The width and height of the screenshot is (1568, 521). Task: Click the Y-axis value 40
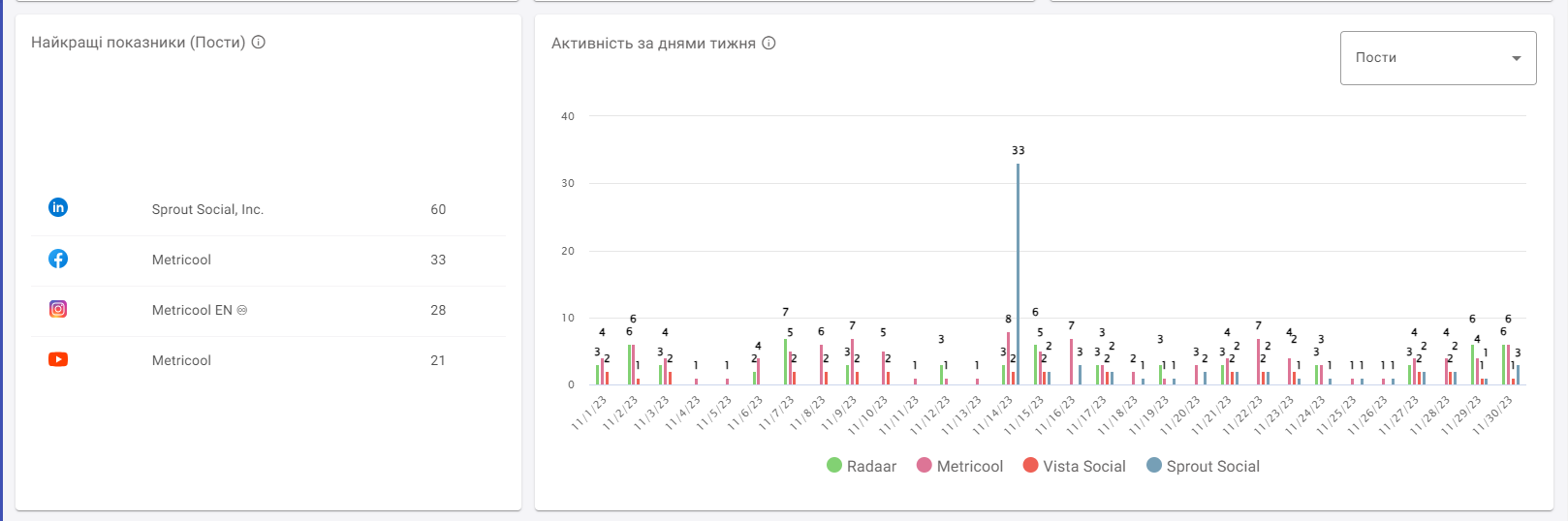(x=568, y=116)
